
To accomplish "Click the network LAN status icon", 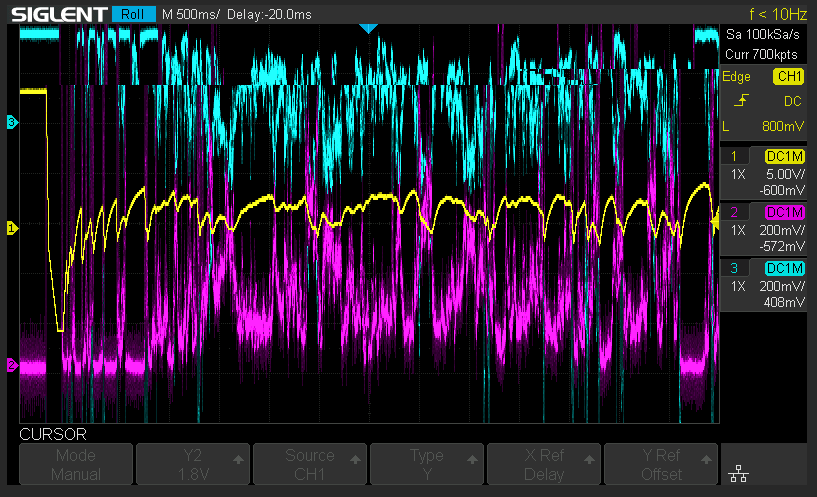I will pos(738,474).
